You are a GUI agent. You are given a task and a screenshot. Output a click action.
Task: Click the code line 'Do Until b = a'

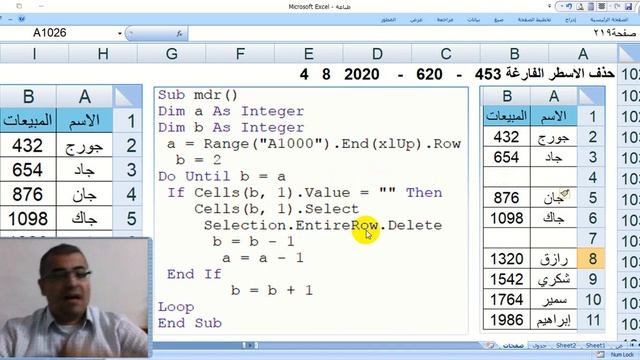point(222,176)
